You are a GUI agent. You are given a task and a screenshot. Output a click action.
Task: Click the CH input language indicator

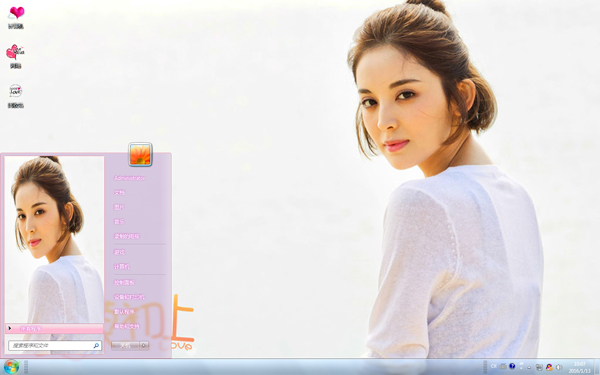click(x=494, y=367)
